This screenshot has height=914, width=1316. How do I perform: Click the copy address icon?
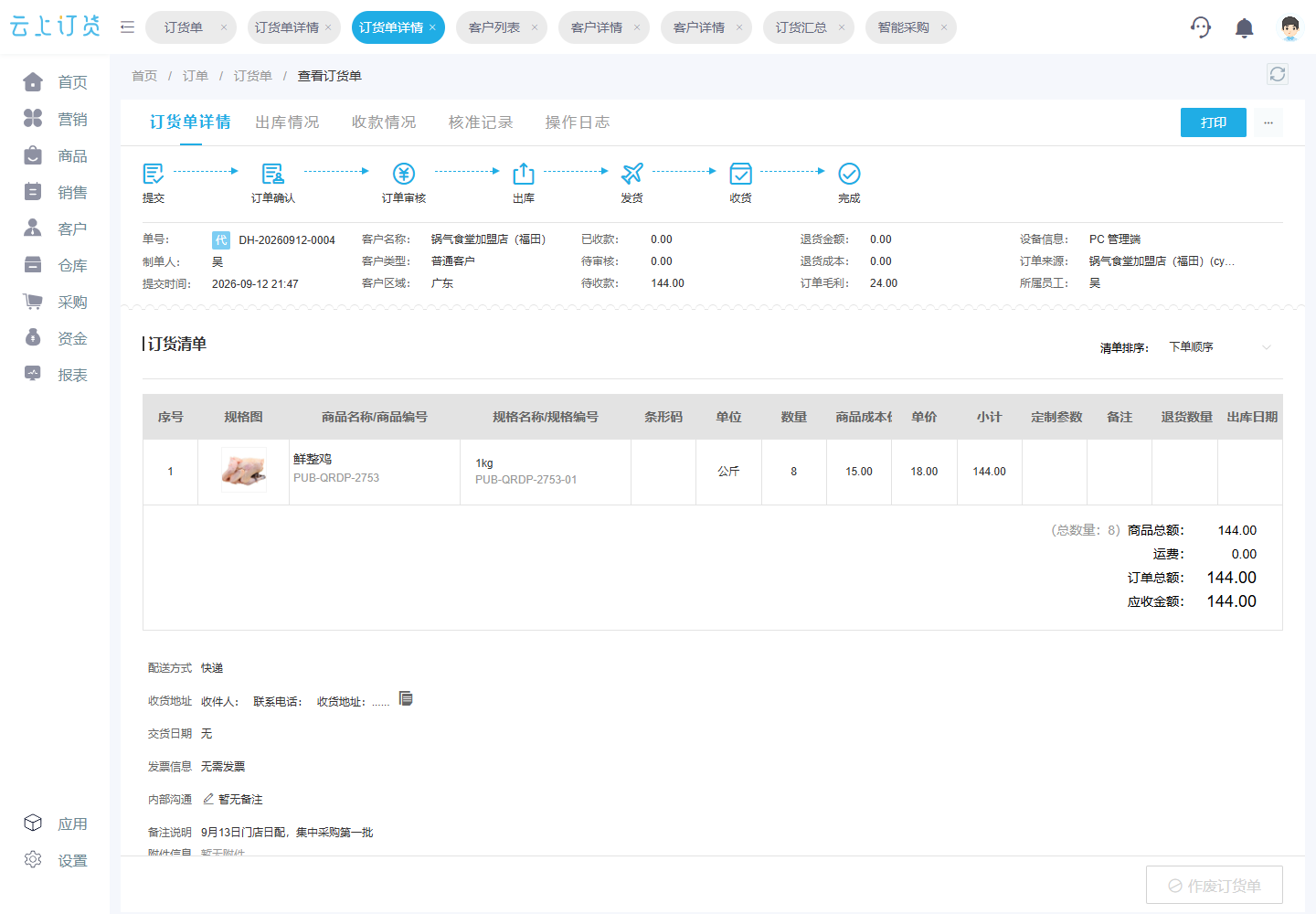[406, 699]
